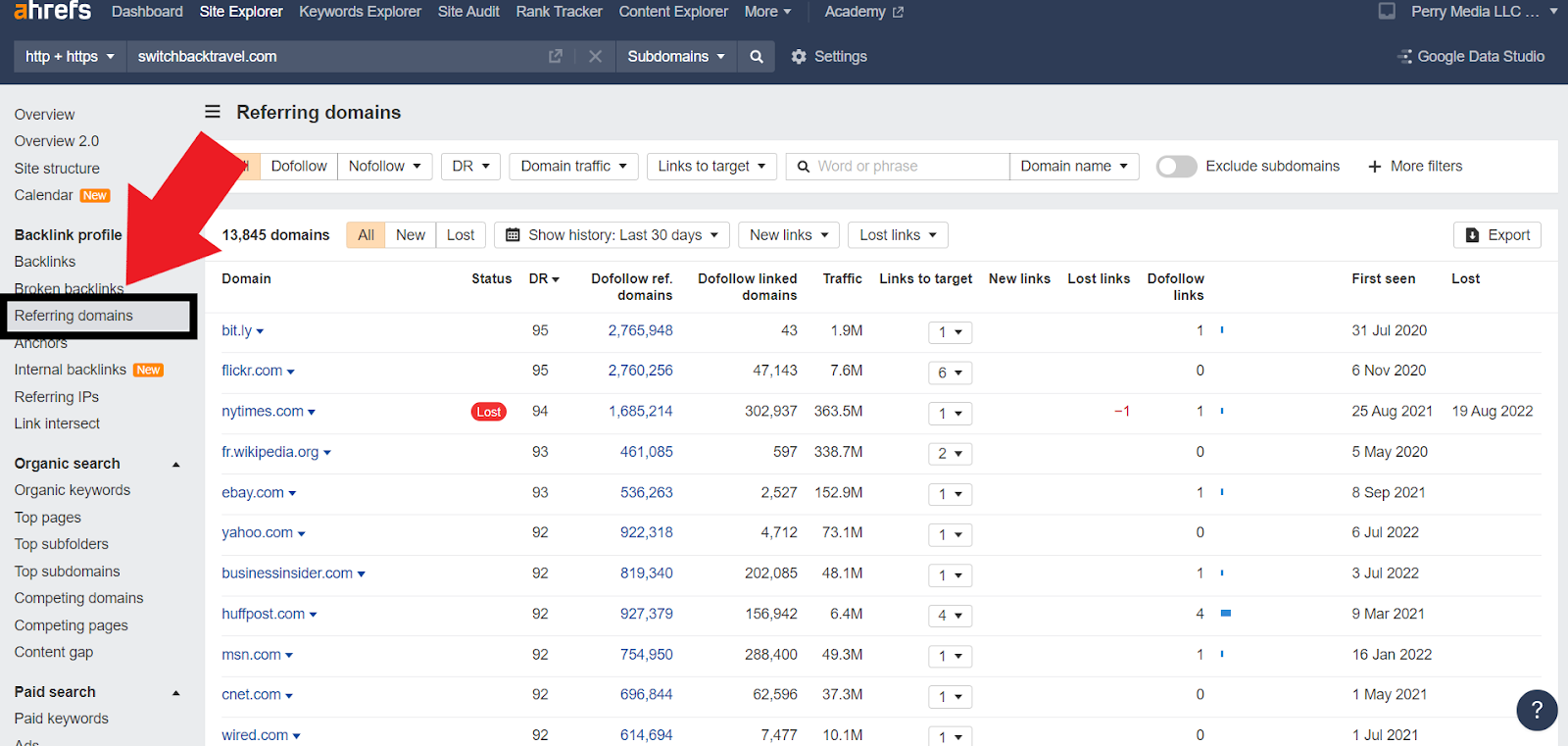Image resolution: width=1568 pixels, height=746 pixels.
Task: Open the DR filter dropdown
Action: [x=471, y=167]
